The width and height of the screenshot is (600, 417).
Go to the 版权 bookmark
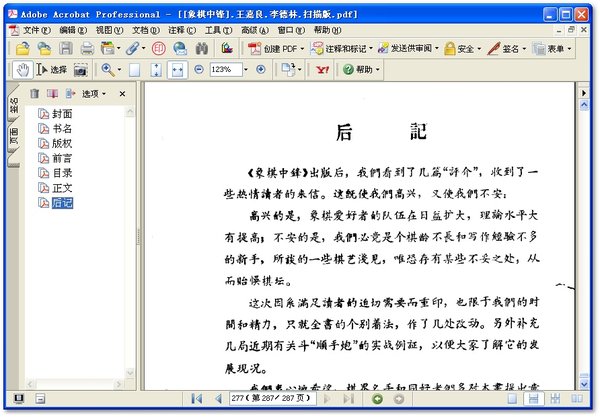[x=62, y=143]
